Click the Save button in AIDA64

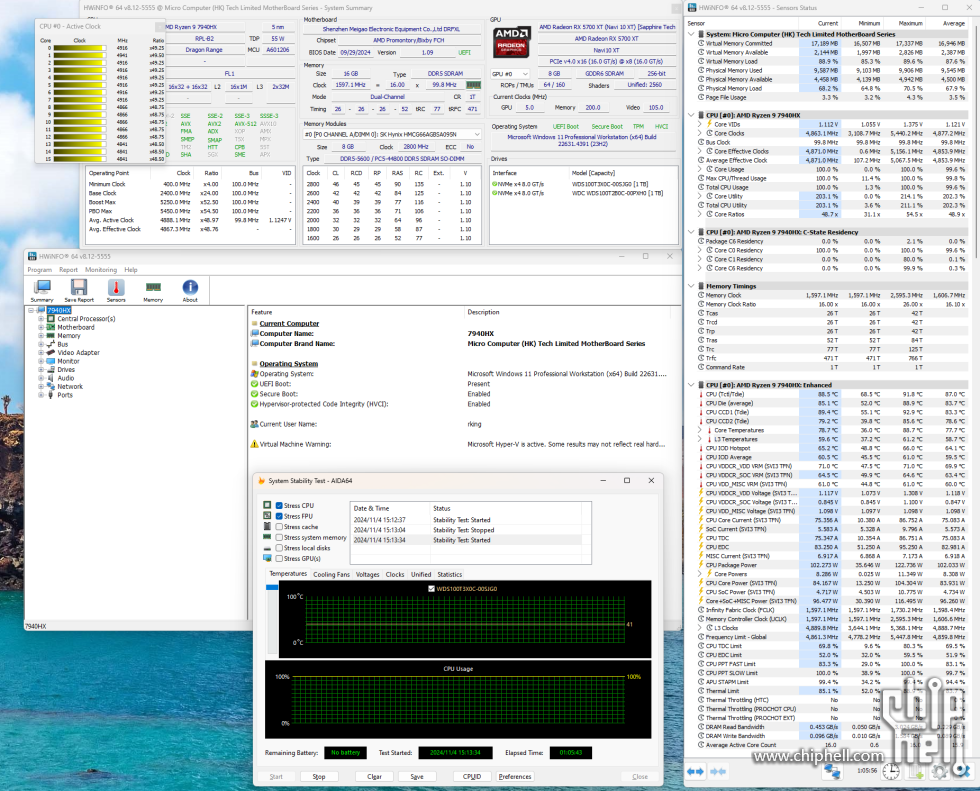click(x=417, y=777)
